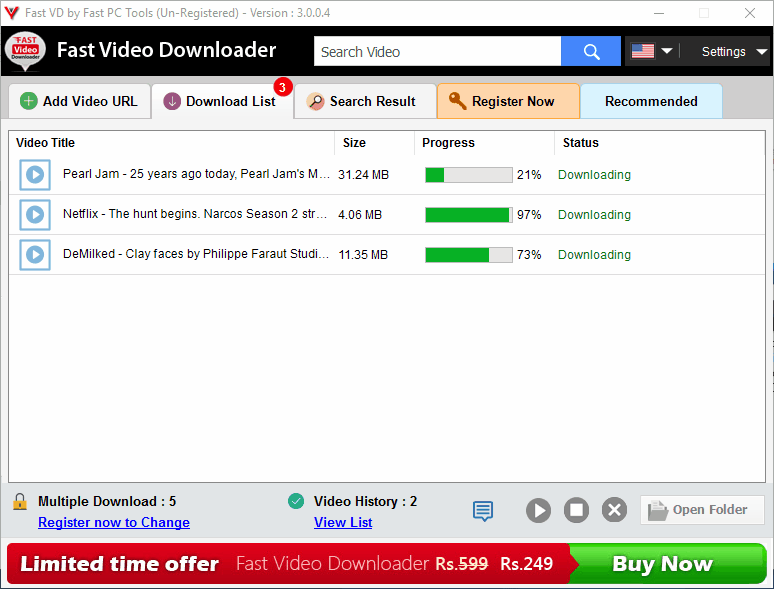774x589 pixels.
Task: Click the 11.35 MB size cell
Action: [x=363, y=255]
